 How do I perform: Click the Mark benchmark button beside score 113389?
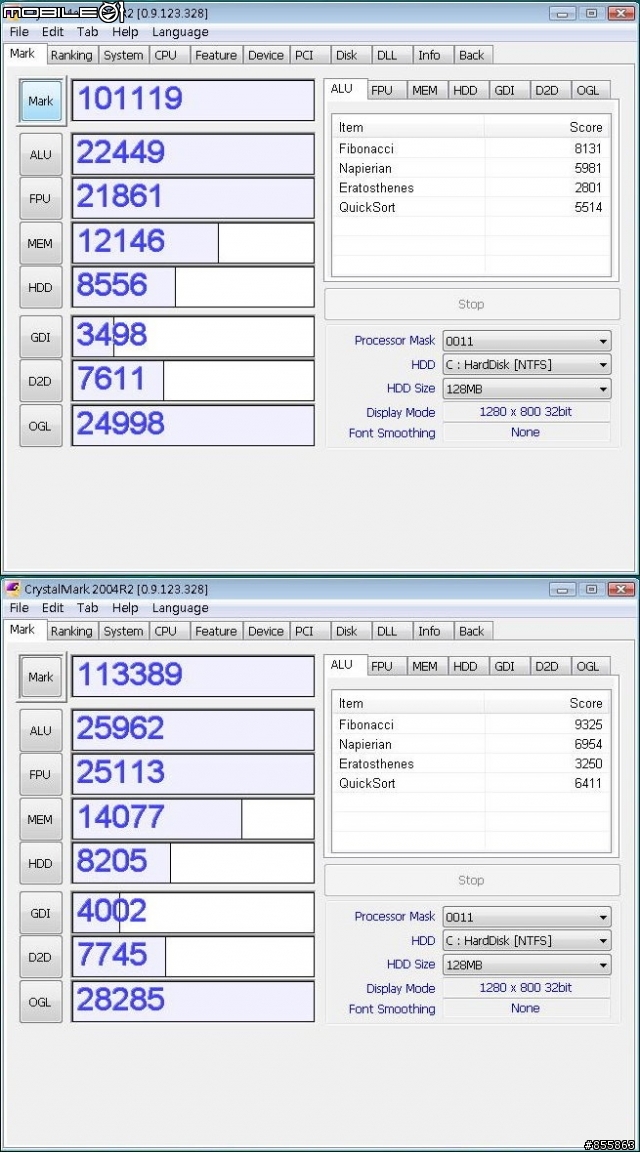[x=41, y=677]
